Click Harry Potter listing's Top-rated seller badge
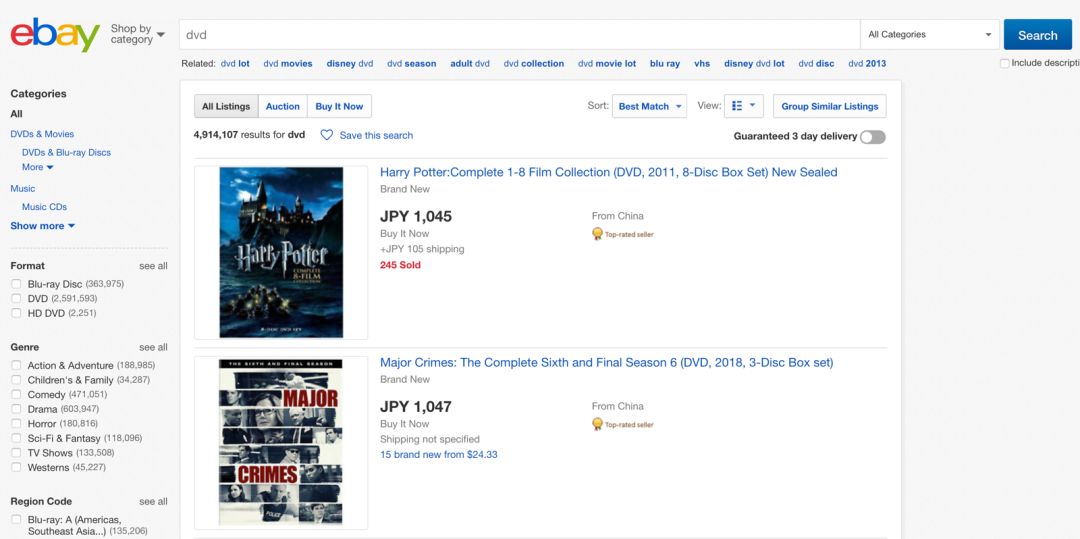This screenshot has height=539, width=1080. [x=623, y=234]
